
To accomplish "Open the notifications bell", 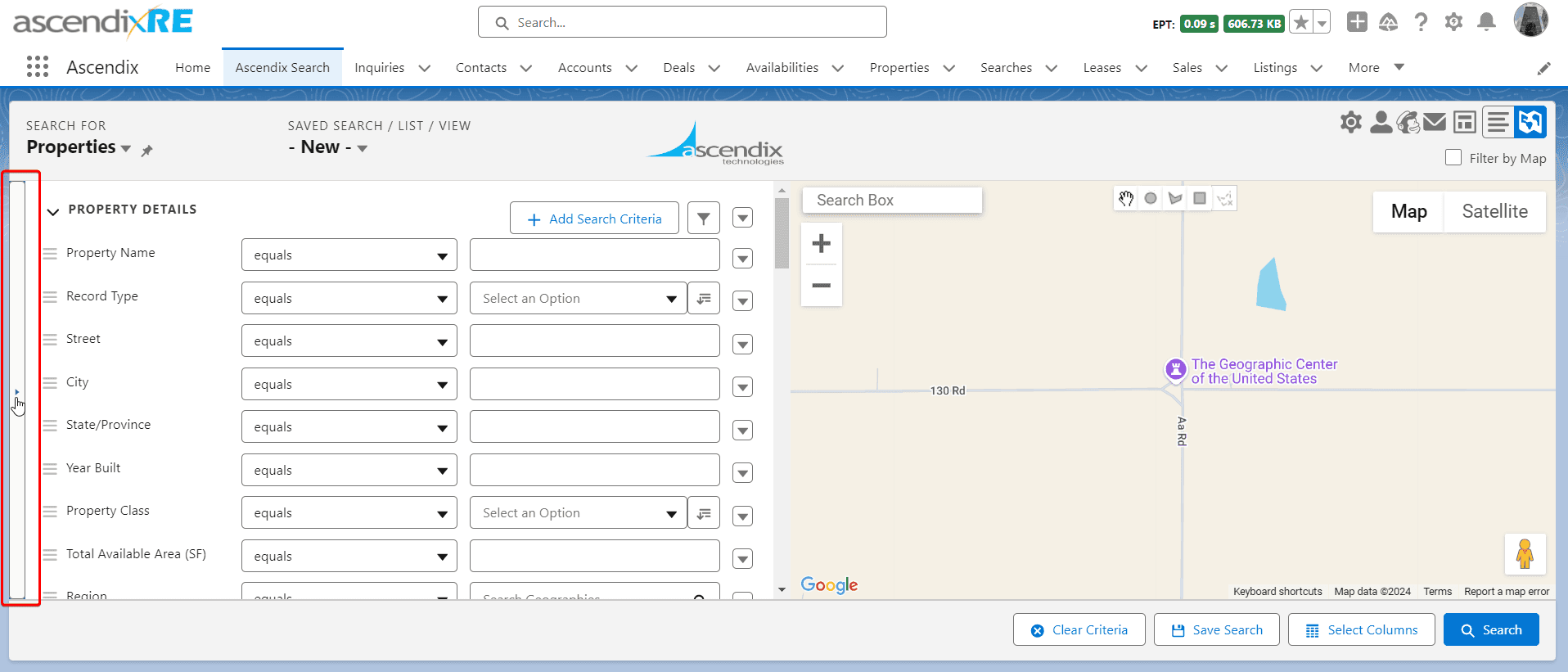I will click(1487, 22).
